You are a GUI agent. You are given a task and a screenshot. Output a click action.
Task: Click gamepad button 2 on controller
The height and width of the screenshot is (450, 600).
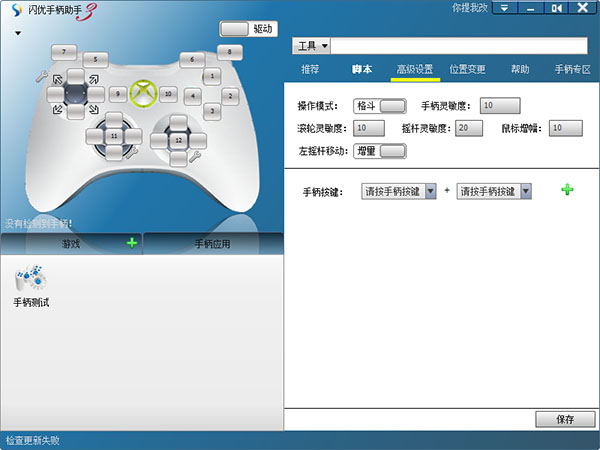tap(230, 96)
